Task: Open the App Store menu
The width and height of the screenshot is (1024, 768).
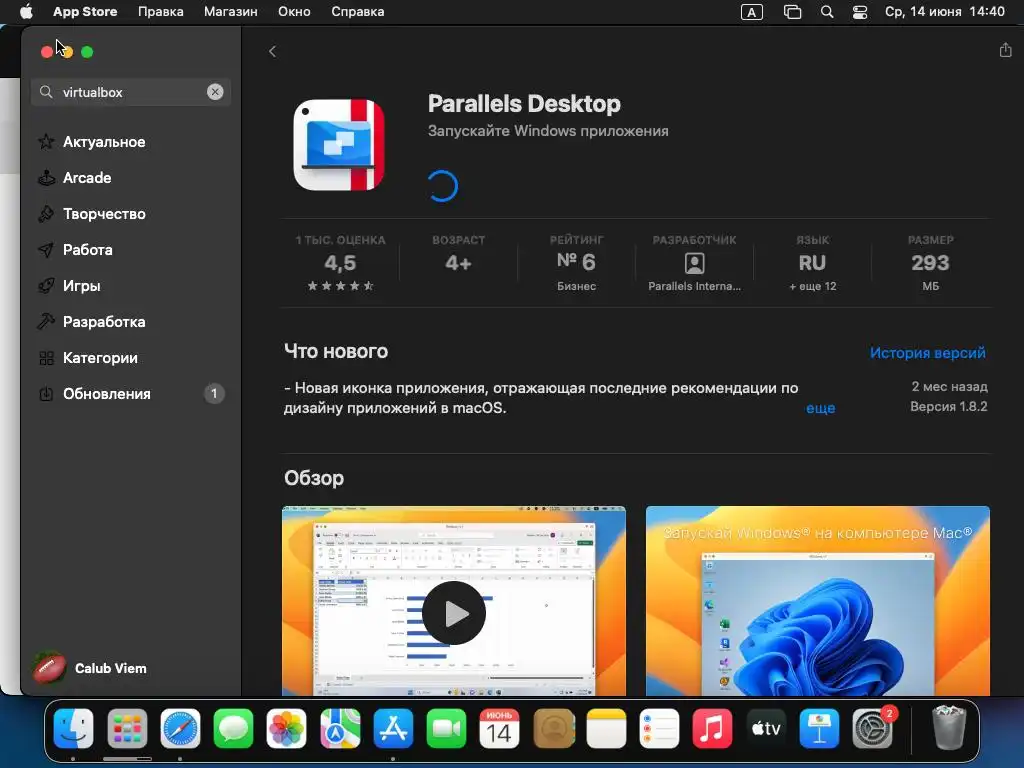Action: (x=85, y=12)
